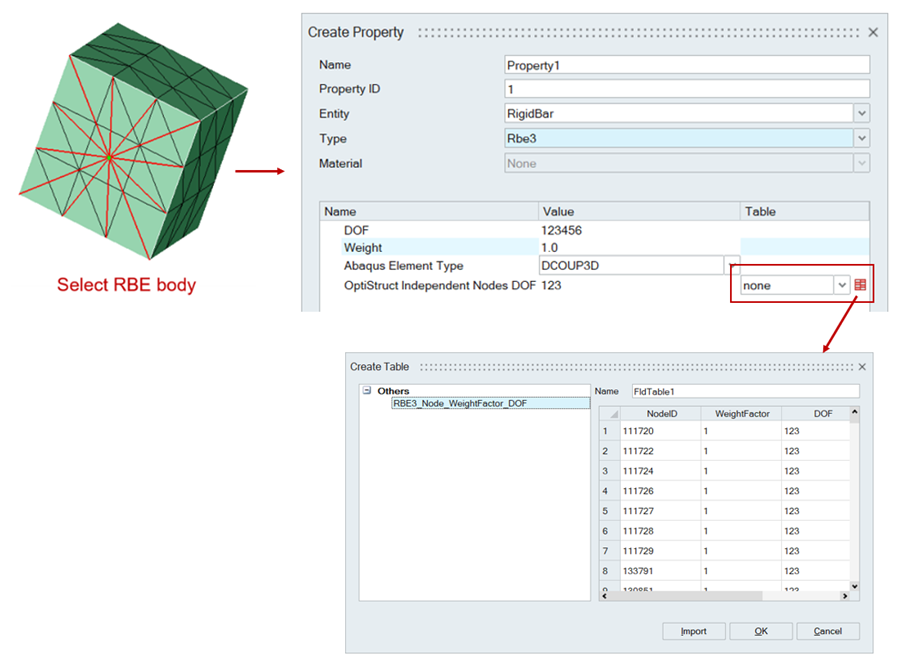Click the Name field containing Property1
The image size is (897, 660).
(x=687, y=65)
